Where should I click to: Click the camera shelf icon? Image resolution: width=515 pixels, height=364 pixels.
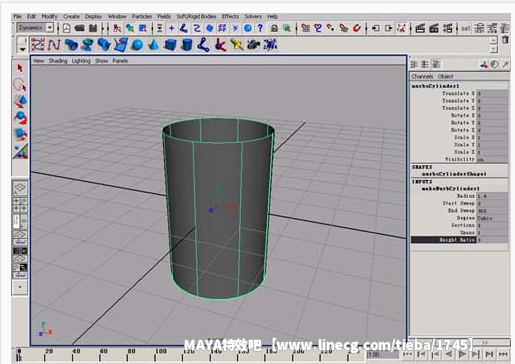(x=253, y=44)
